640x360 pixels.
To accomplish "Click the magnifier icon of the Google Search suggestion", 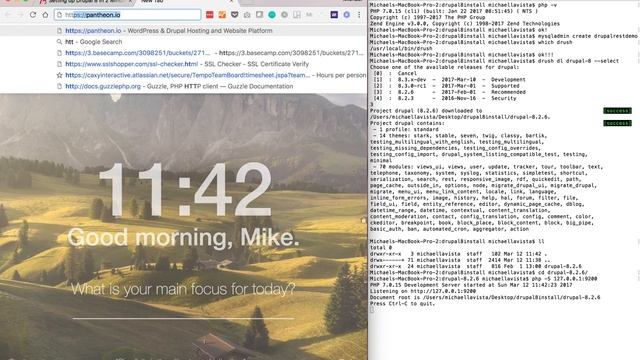I will coord(60,42).
